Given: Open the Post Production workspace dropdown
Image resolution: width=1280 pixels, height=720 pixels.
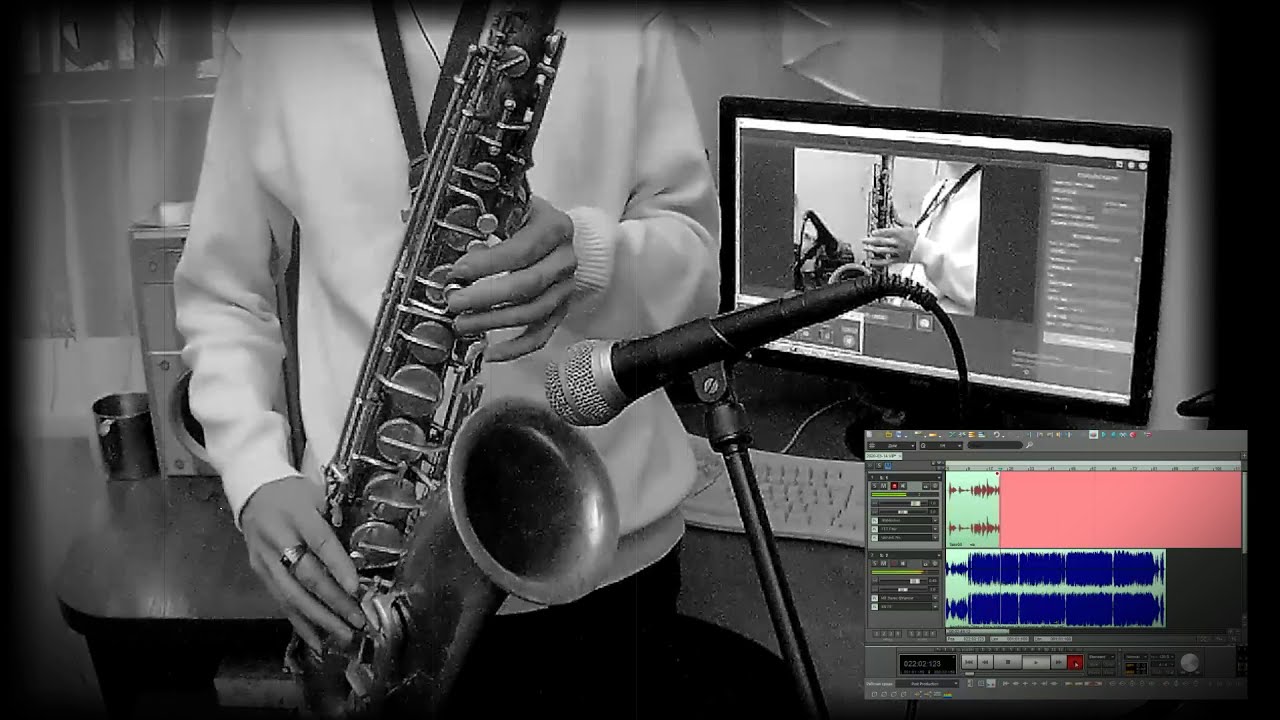Looking at the screenshot, I should tap(926, 684).
